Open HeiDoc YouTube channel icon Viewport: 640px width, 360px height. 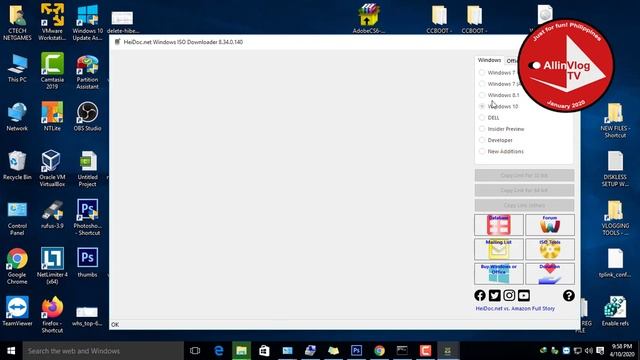(x=524, y=296)
